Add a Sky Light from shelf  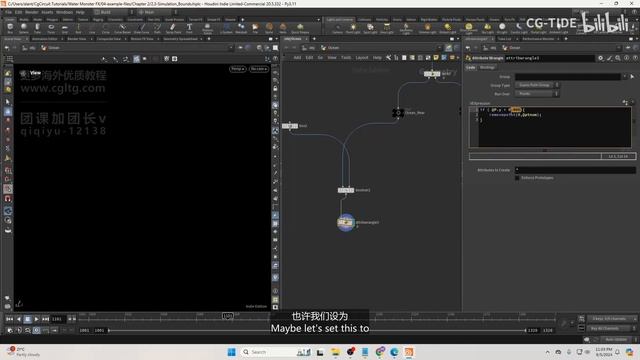(x=487, y=28)
